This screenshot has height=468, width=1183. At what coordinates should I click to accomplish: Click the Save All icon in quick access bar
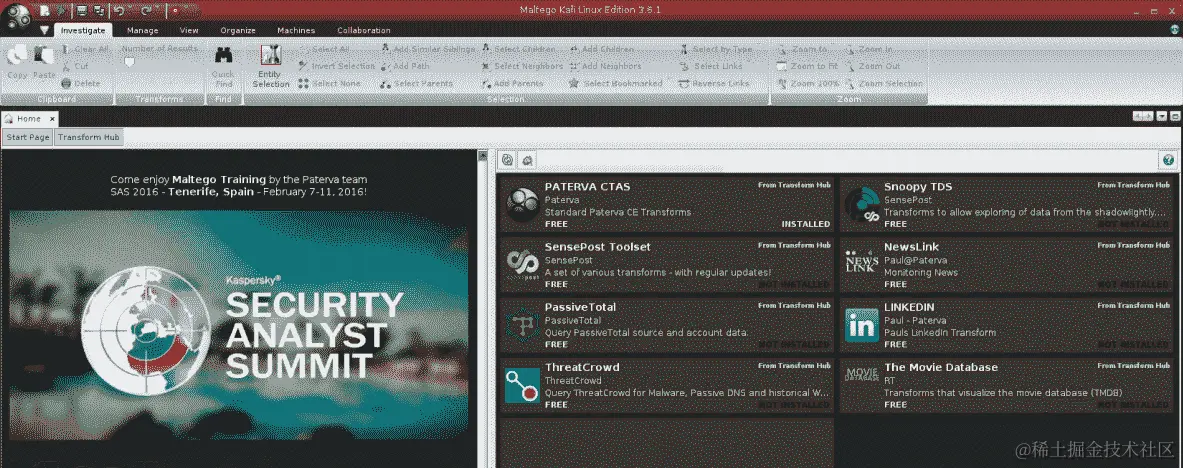[x=98, y=11]
